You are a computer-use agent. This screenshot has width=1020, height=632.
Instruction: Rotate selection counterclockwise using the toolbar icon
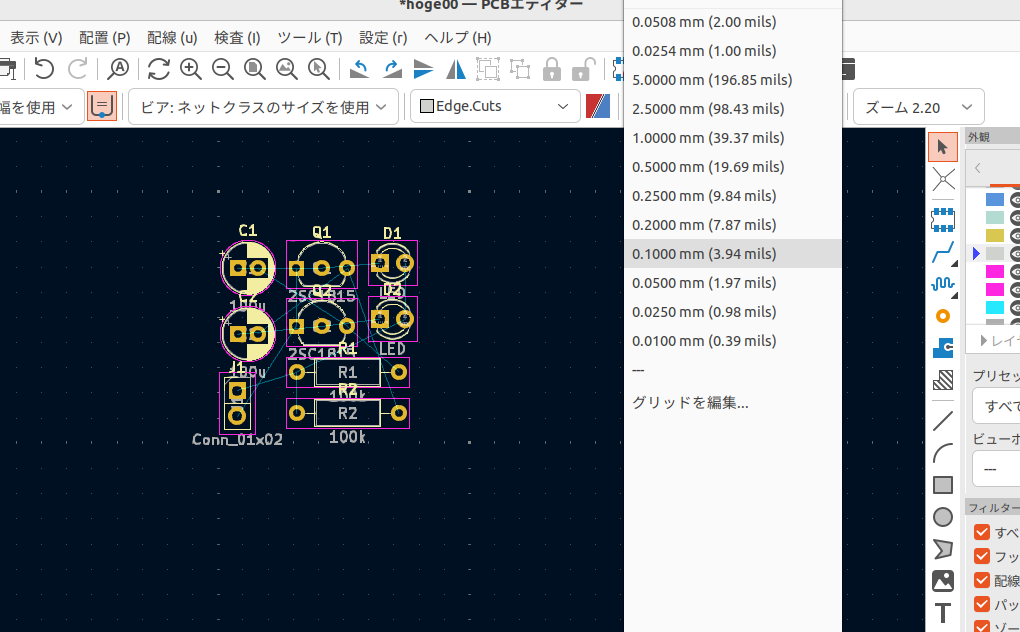[x=359, y=68]
